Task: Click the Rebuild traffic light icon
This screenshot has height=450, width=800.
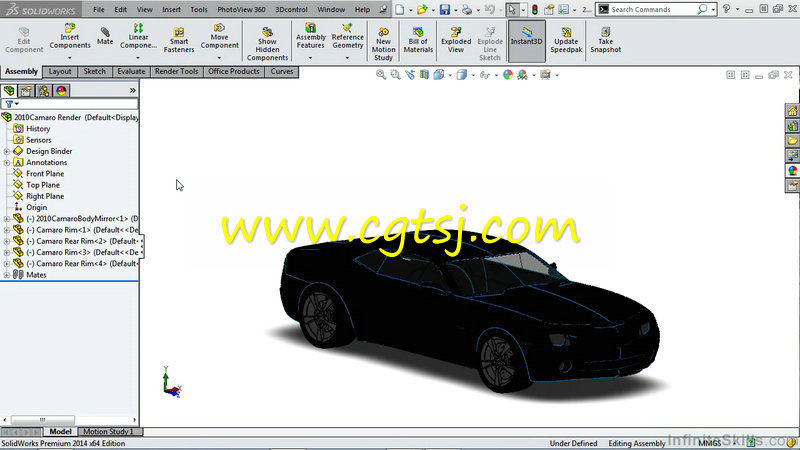Action: pyautogui.click(x=535, y=9)
